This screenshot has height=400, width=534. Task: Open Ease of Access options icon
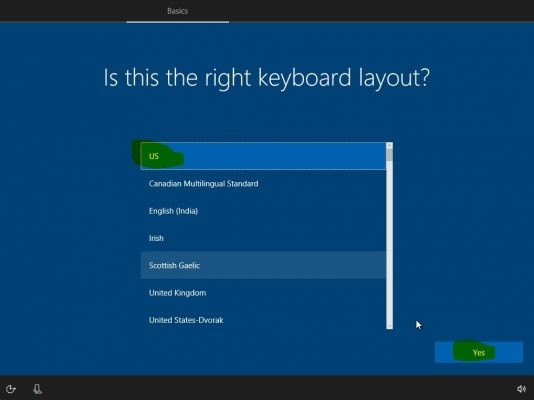click(x=11, y=389)
